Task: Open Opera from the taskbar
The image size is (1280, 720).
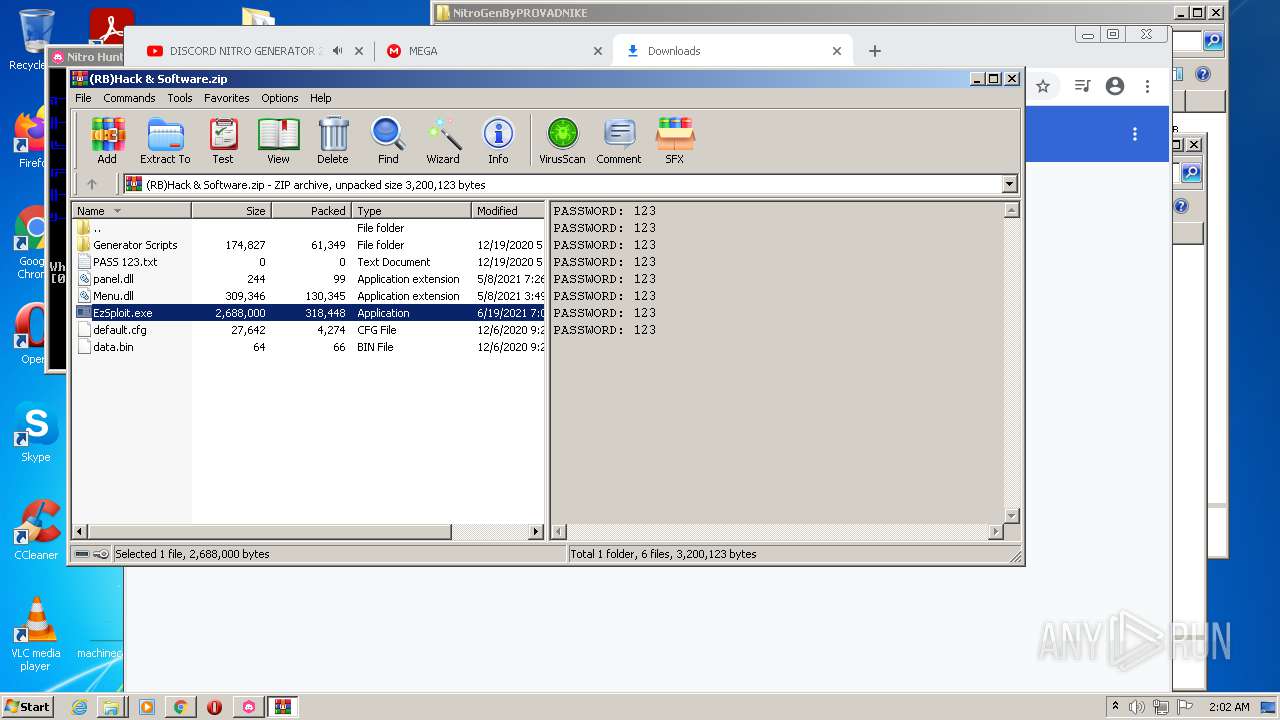Action: [214, 707]
